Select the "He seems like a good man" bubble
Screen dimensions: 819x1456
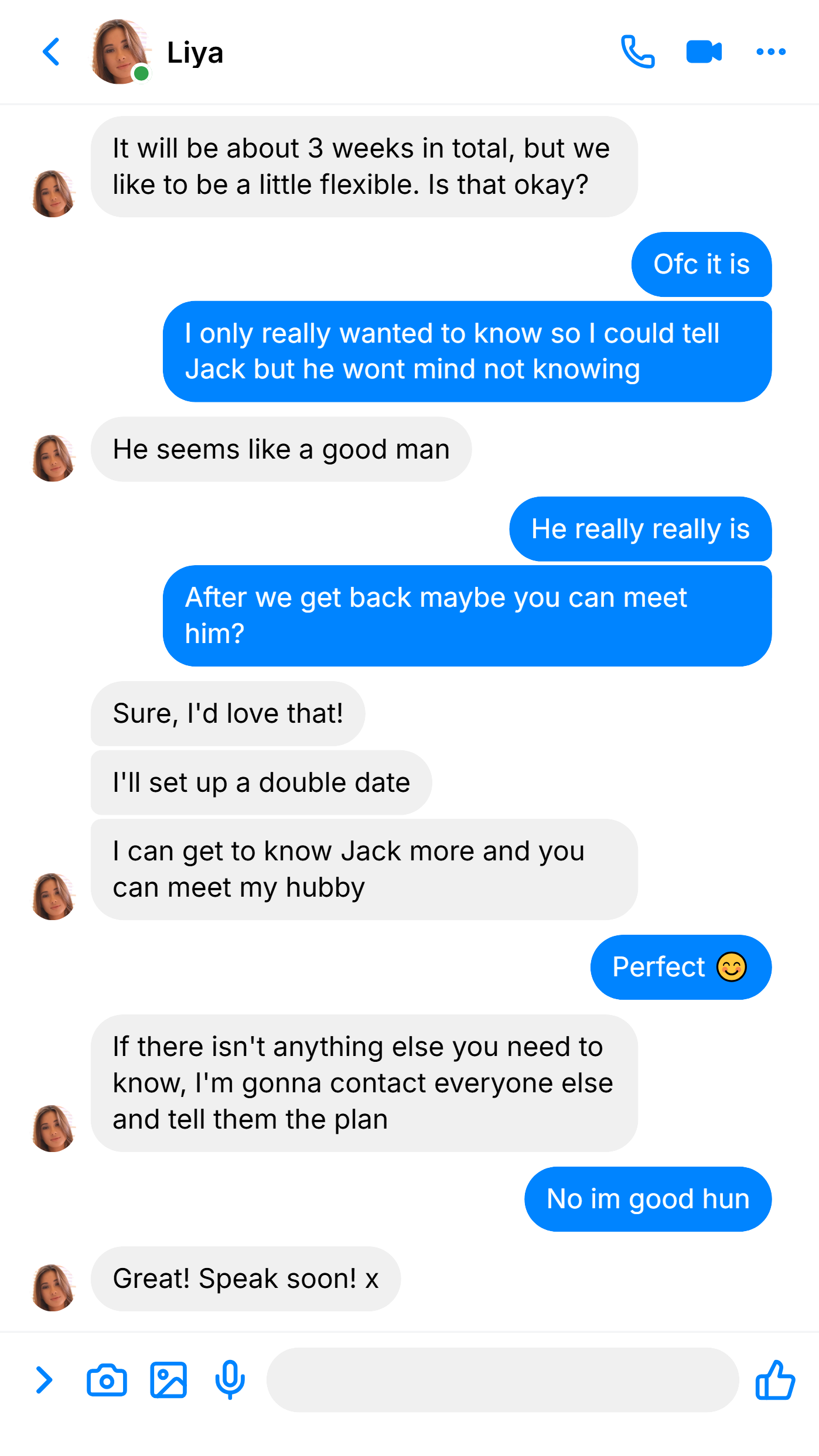(x=281, y=449)
